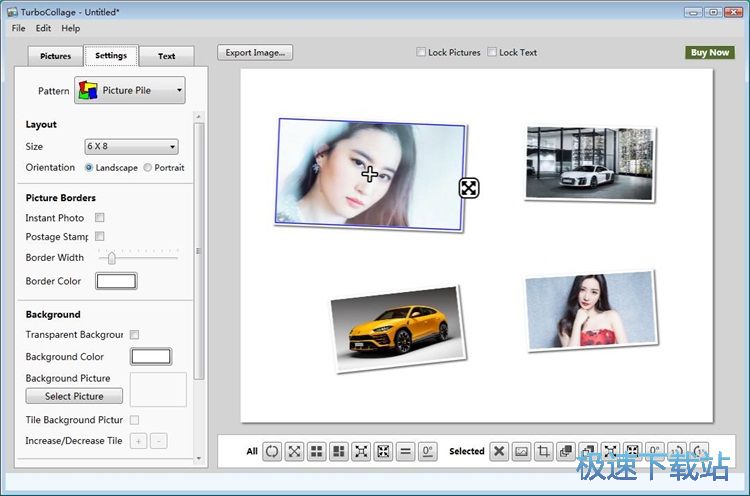Expand the Size dropdown showing 6 X 8
The image size is (750, 496).
(131, 147)
